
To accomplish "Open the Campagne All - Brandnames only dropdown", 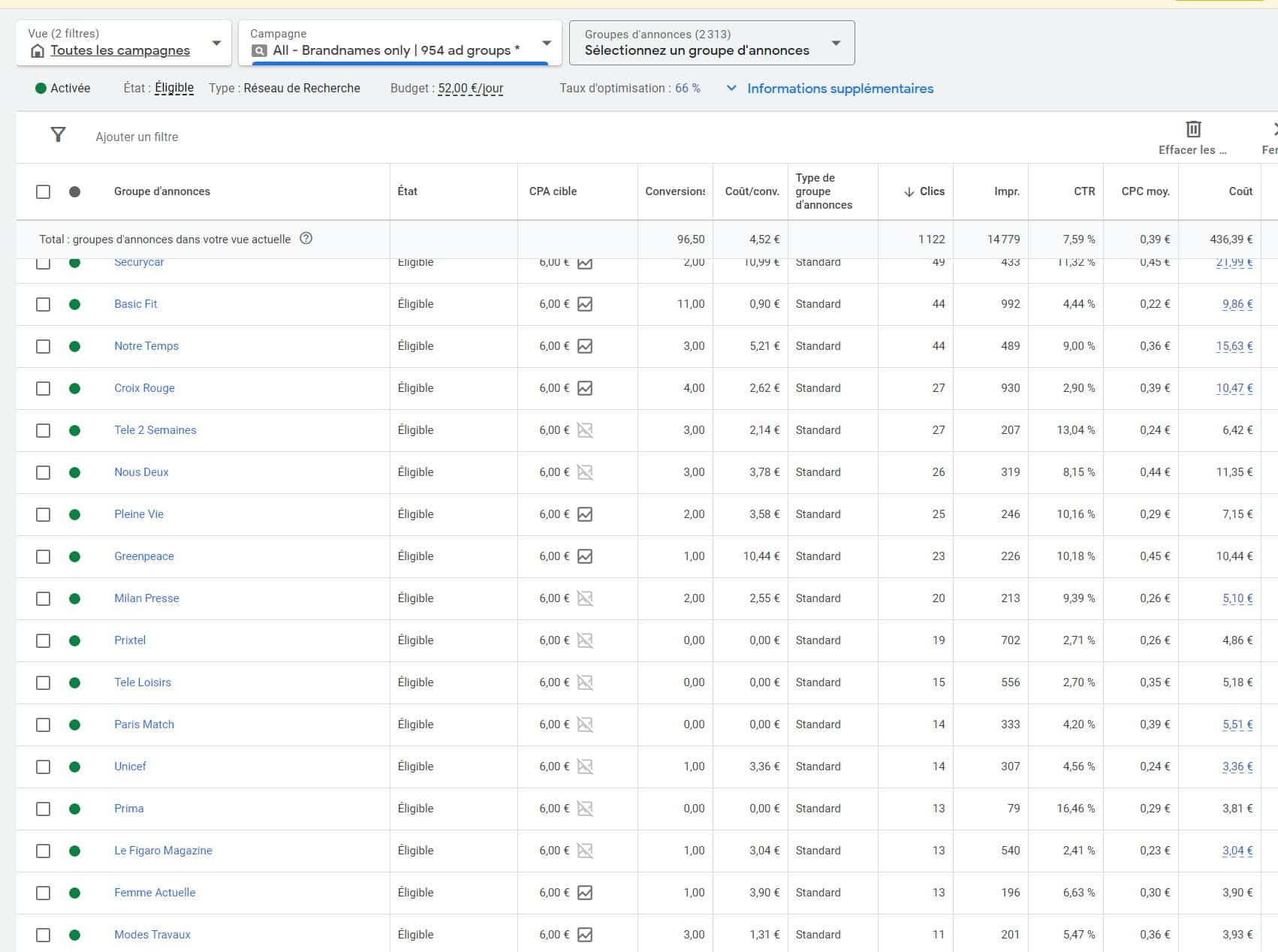I will pyautogui.click(x=400, y=43).
